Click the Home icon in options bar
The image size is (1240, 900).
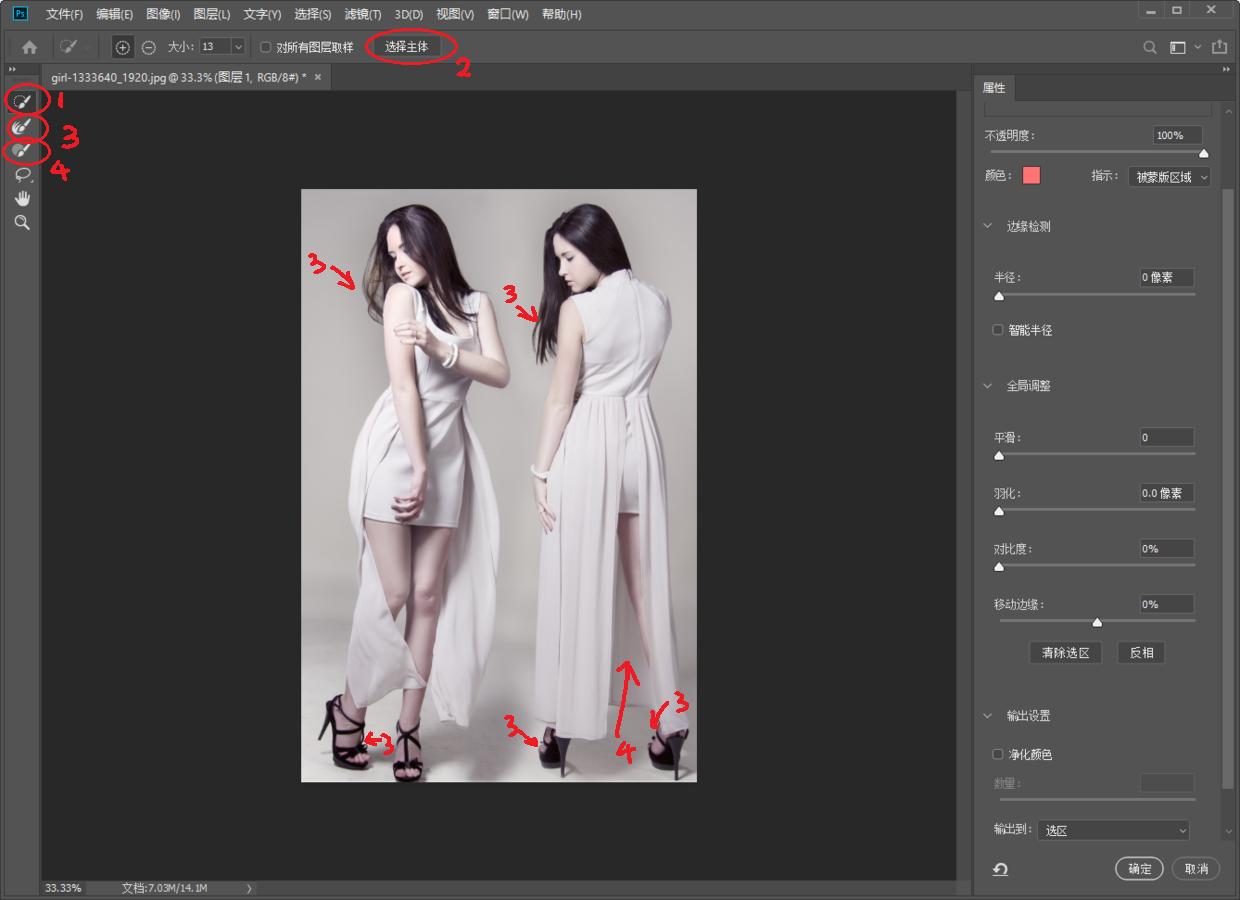coord(29,47)
